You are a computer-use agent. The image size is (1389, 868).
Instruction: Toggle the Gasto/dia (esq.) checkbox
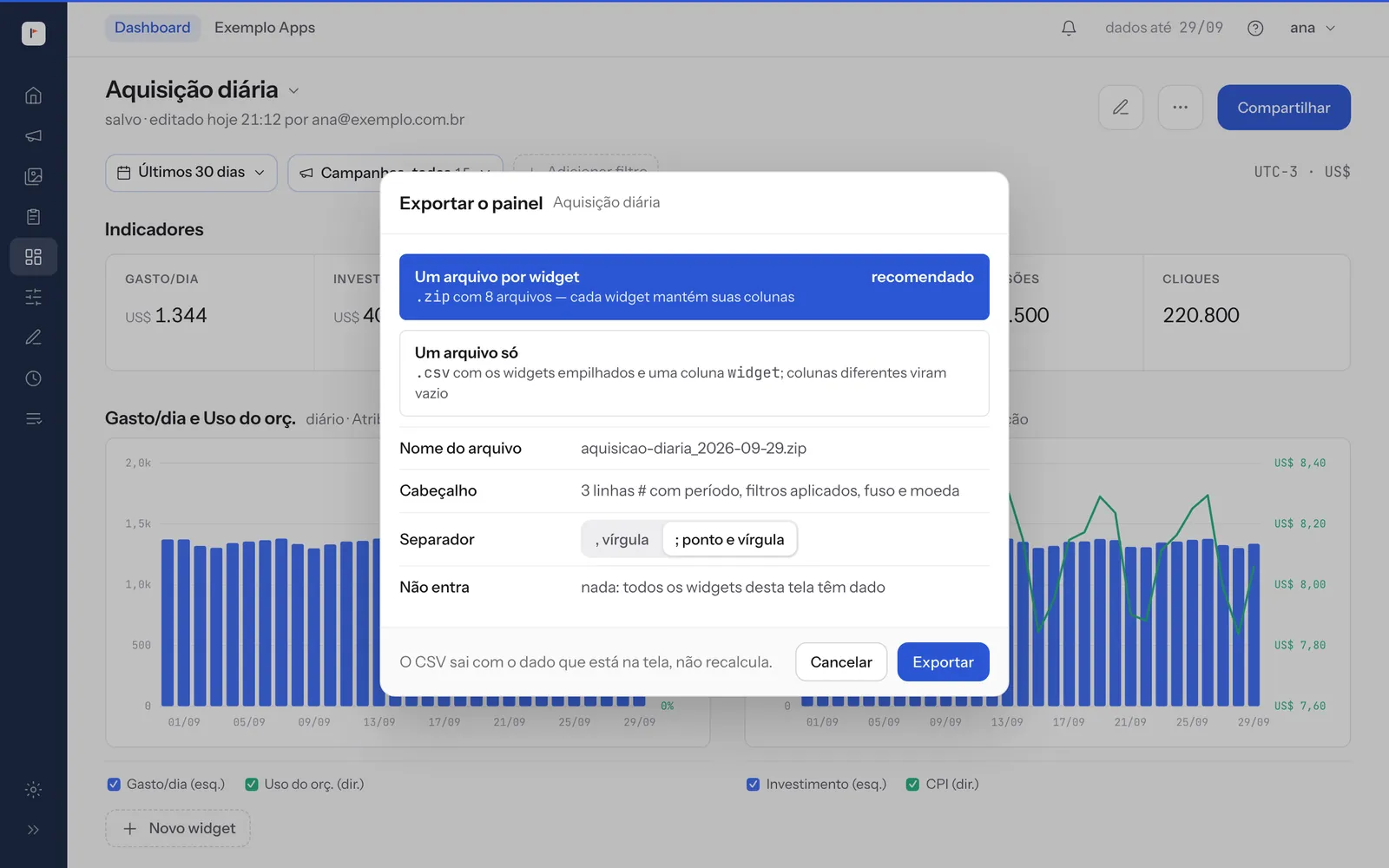[114, 784]
